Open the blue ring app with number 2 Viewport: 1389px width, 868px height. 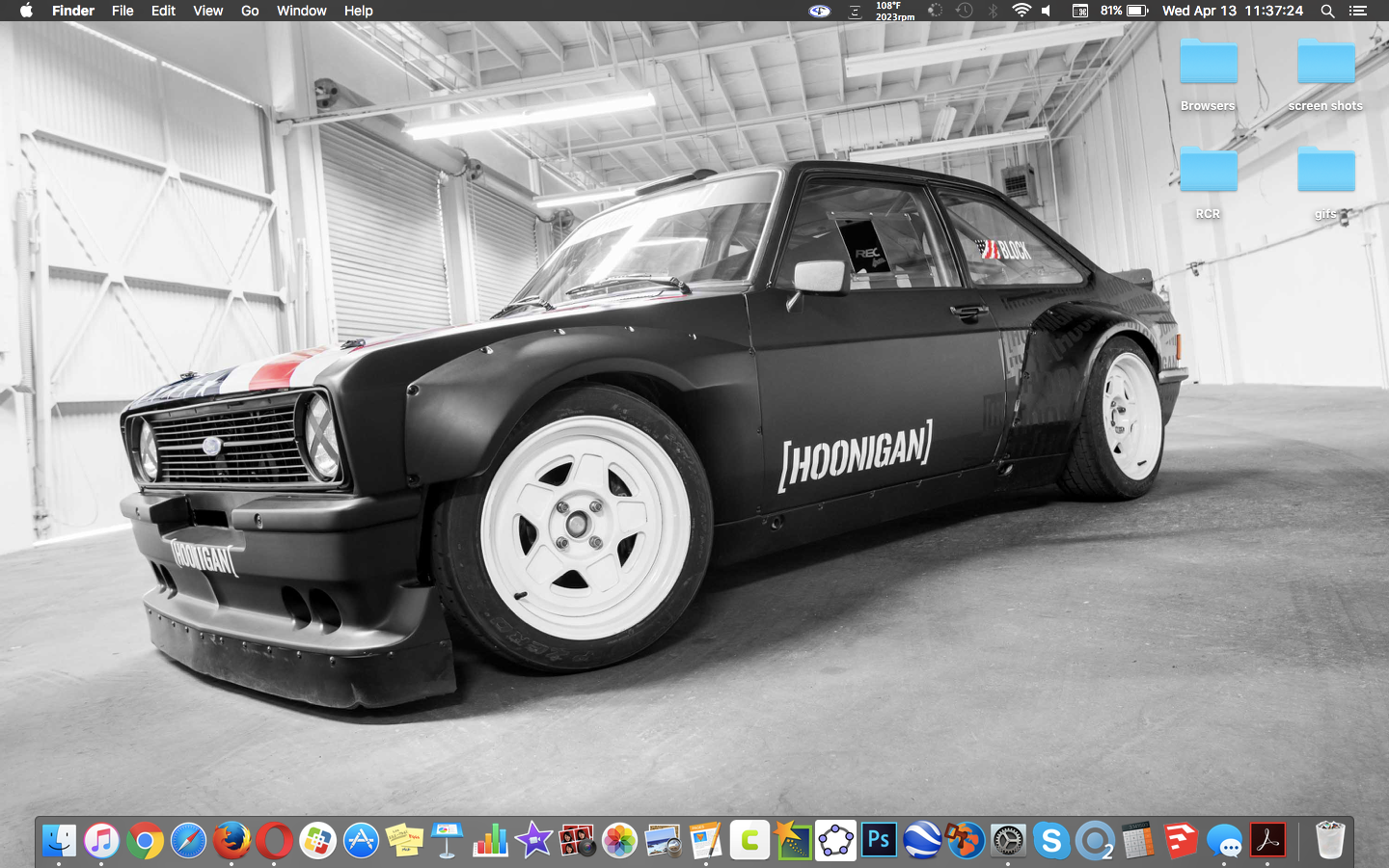(1095, 840)
